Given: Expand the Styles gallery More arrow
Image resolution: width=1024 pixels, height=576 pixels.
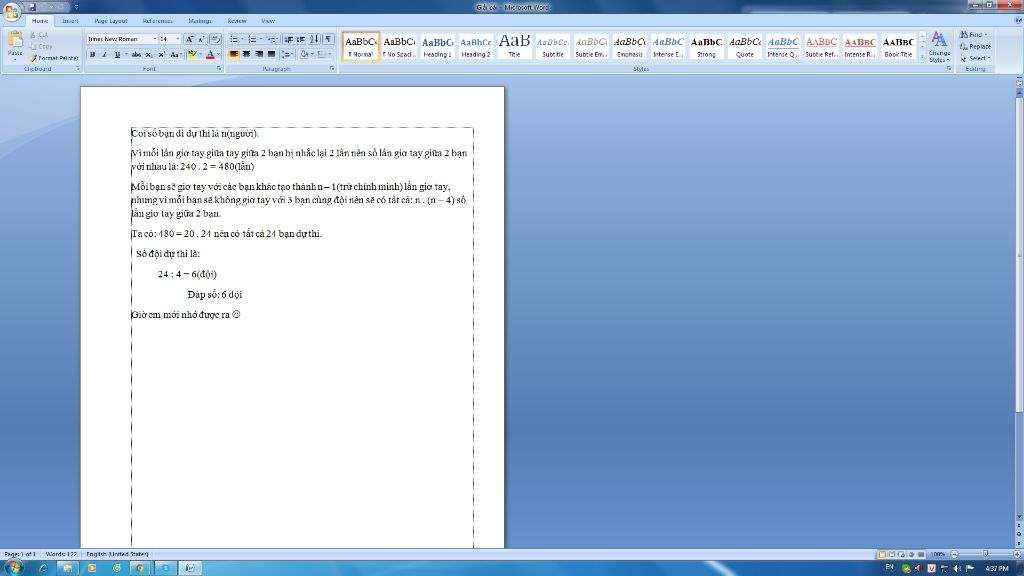Looking at the screenshot, I should click(x=922, y=58).
